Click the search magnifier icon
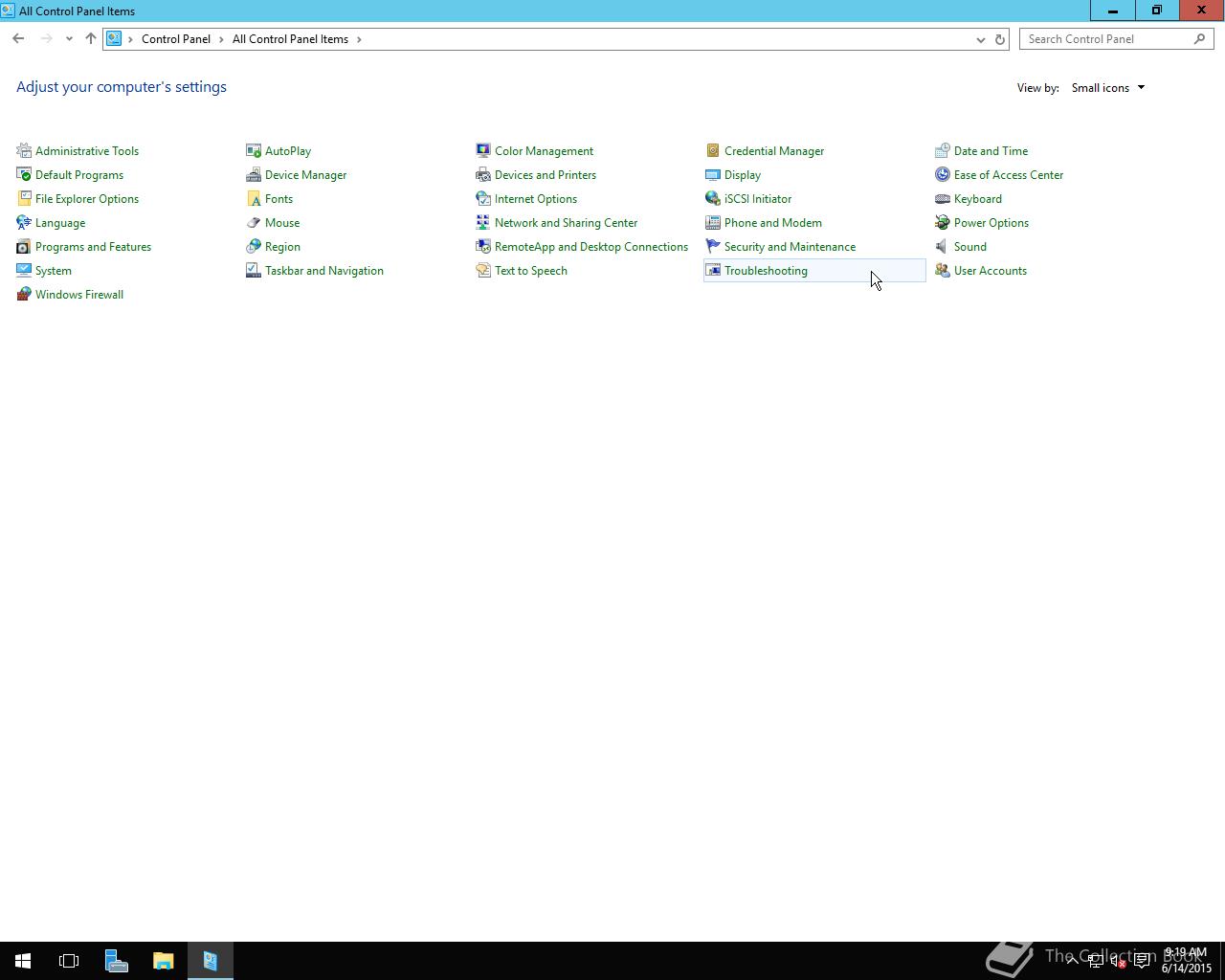 (x=1199, y=39)
